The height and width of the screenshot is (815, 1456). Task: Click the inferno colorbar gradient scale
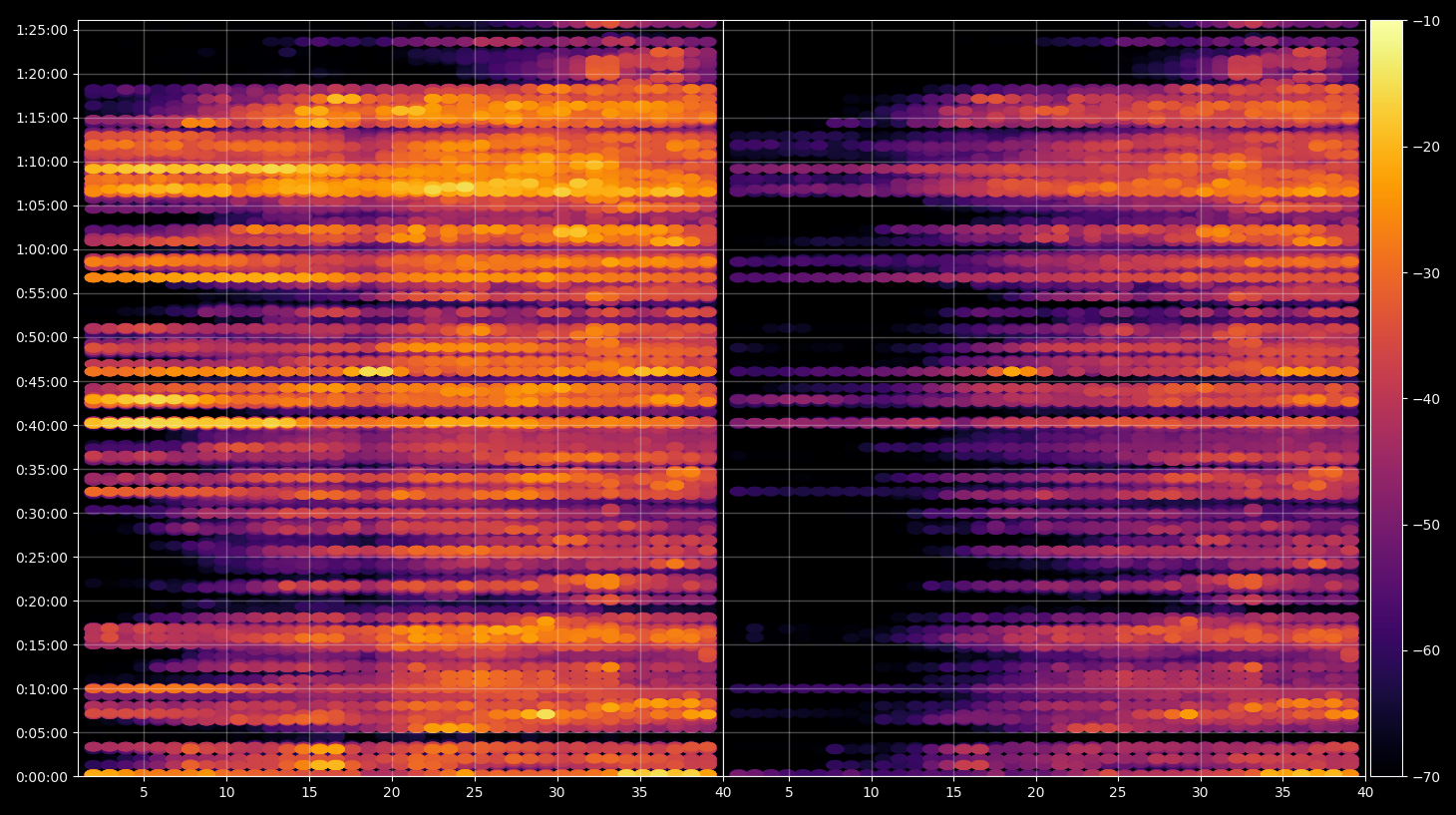coord(1386,398)
